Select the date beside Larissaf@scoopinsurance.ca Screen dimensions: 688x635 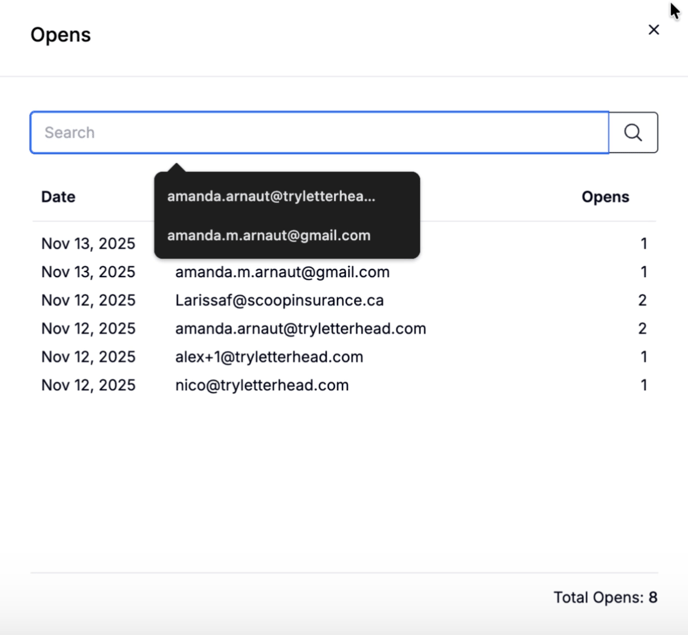[88, 300]
